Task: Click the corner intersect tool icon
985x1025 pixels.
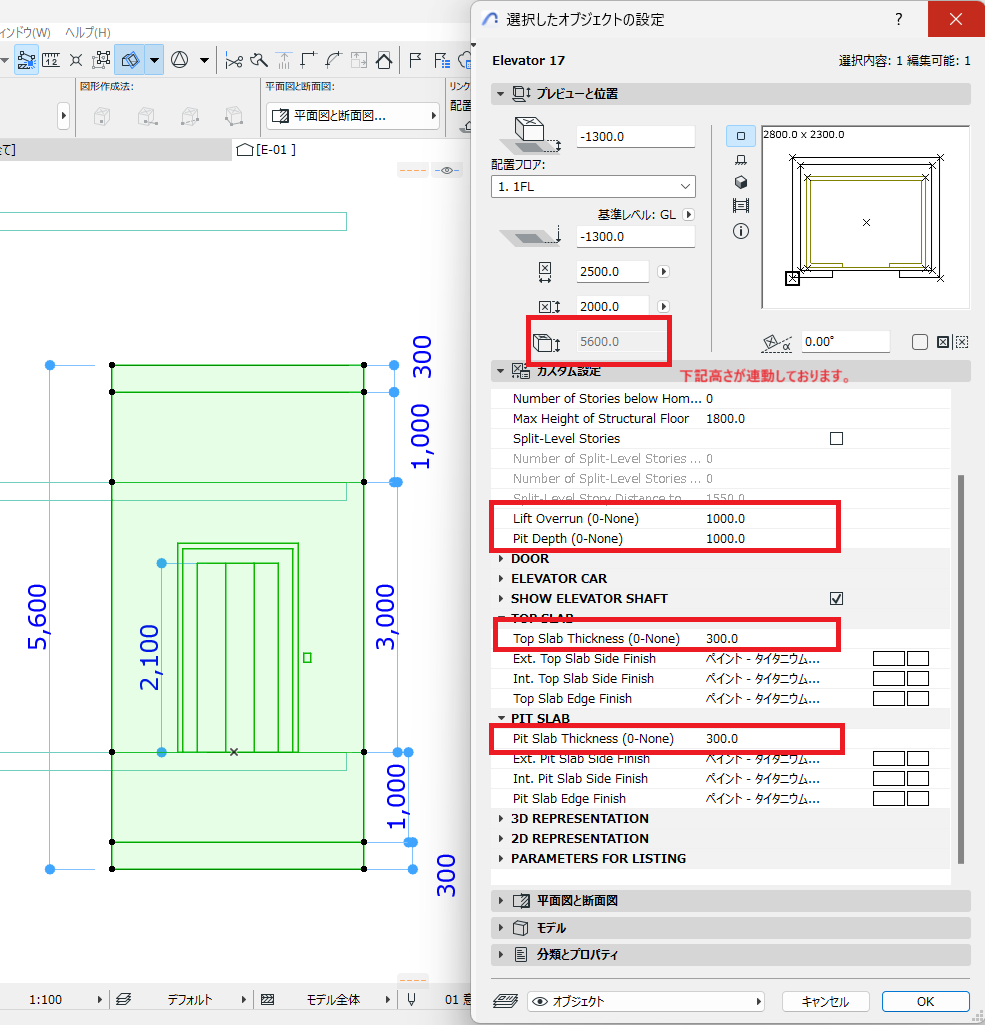Action: tap(308, 61)
